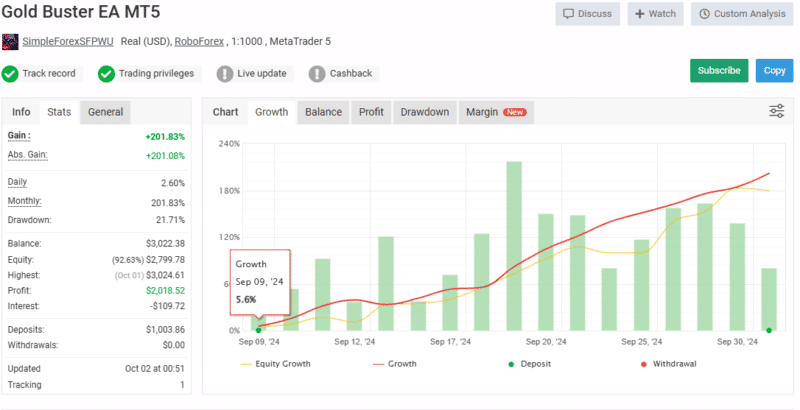Click the chart settings sliders icon
Screen dimensions: 800x410
tap(776, 111)
